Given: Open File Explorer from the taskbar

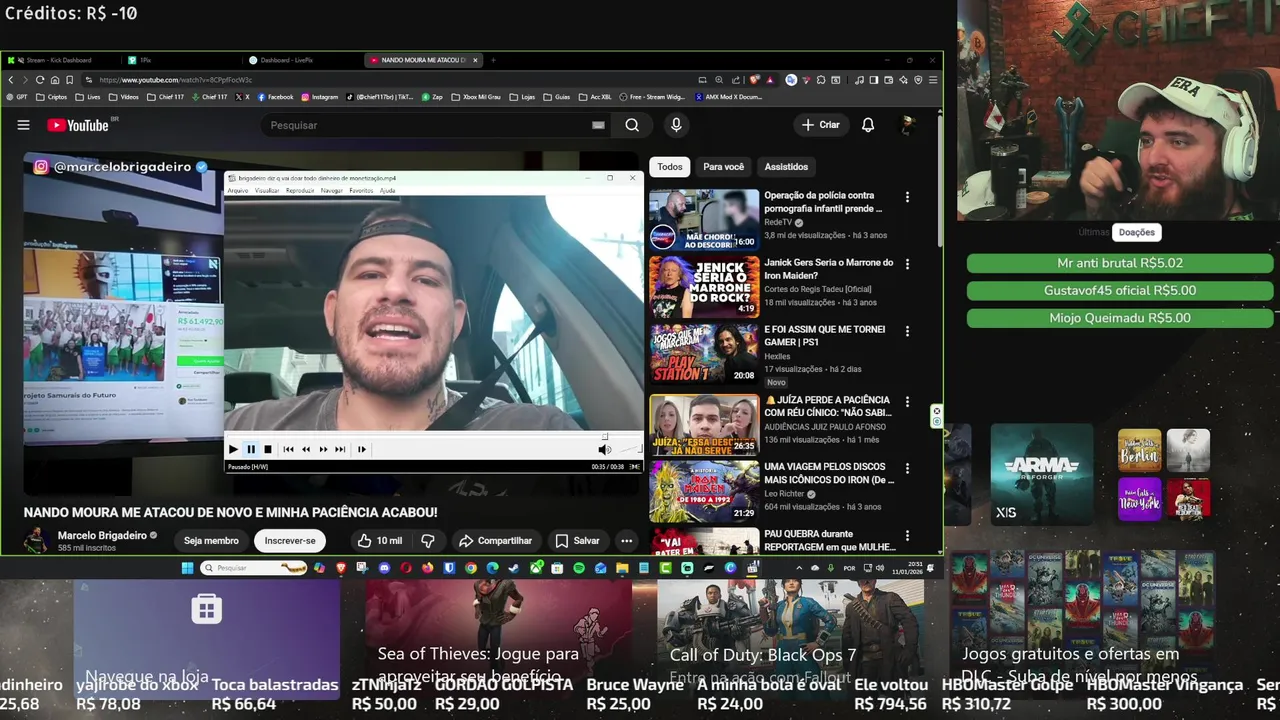Looking at the screenshot, I should 621,568.
